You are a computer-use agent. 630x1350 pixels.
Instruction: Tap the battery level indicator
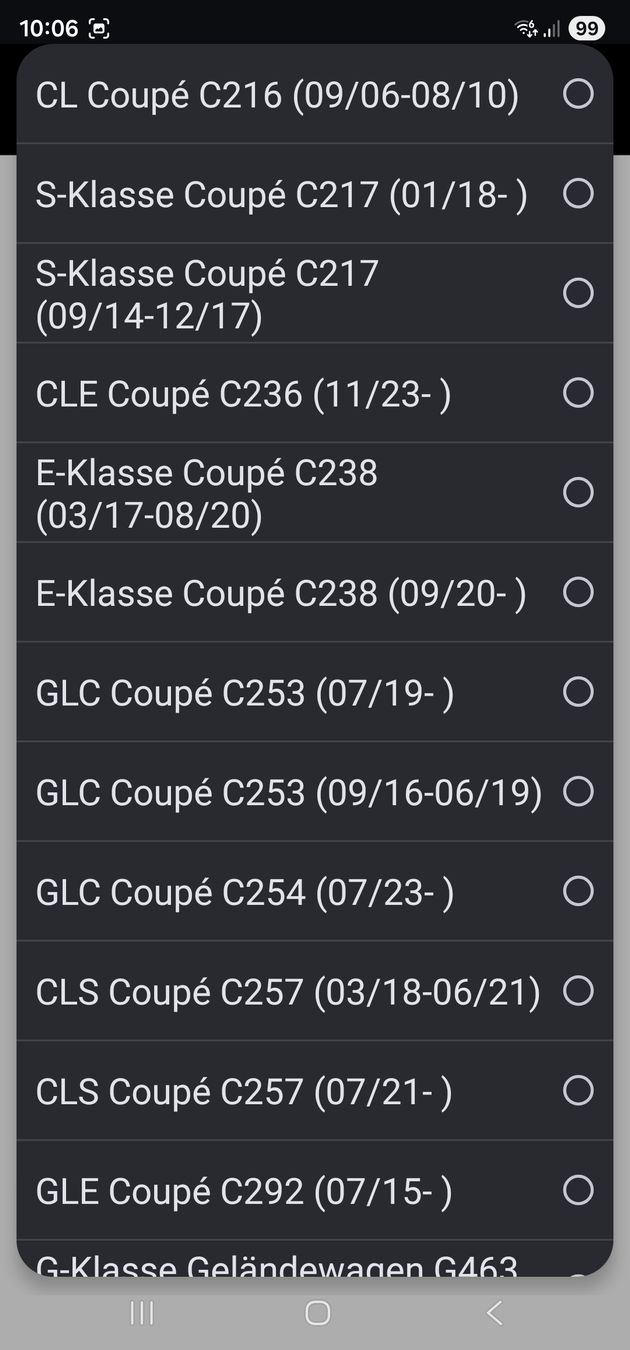[587, 29]
